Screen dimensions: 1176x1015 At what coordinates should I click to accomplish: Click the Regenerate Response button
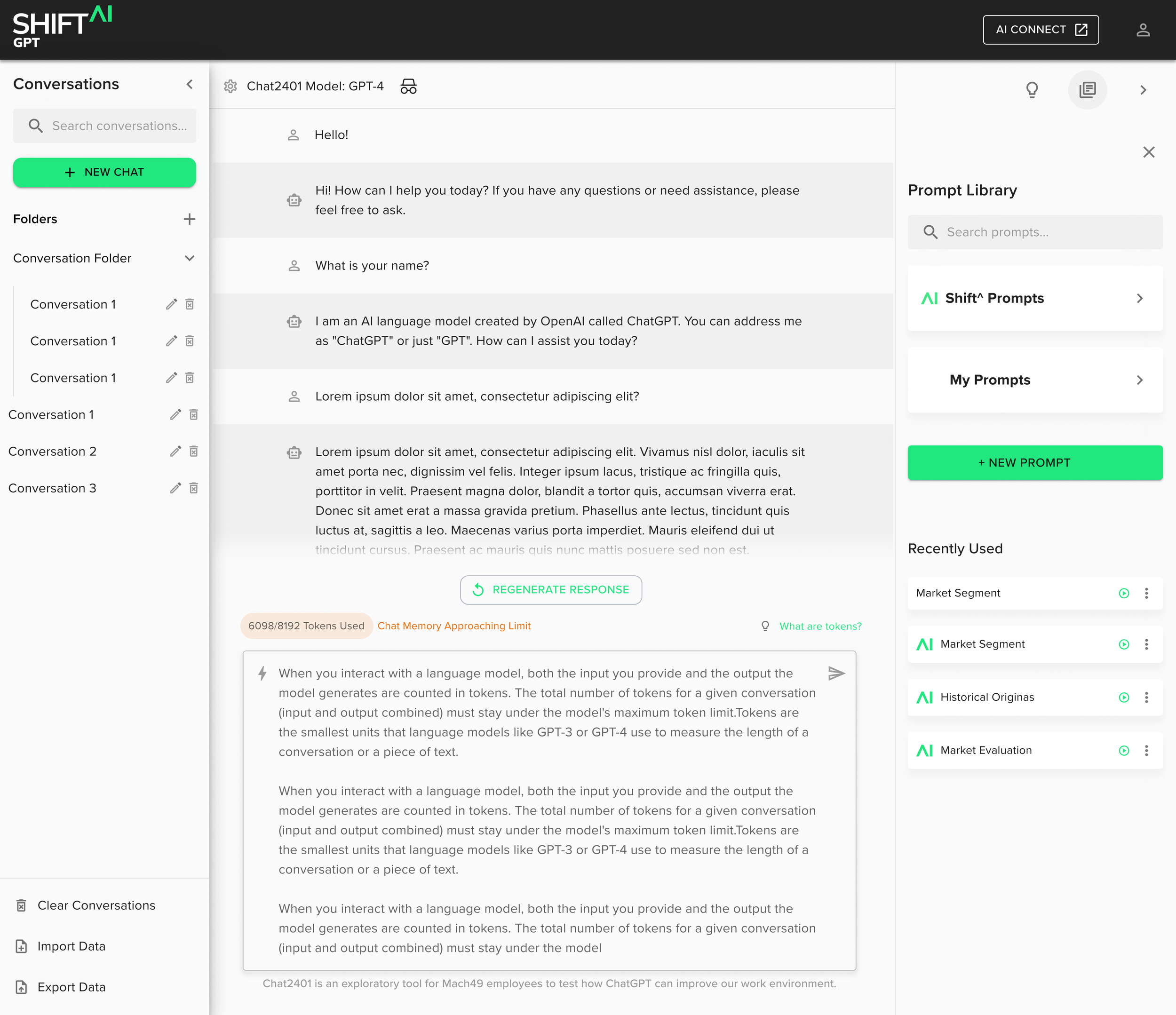pyautogui.click(x=550, y=589)
